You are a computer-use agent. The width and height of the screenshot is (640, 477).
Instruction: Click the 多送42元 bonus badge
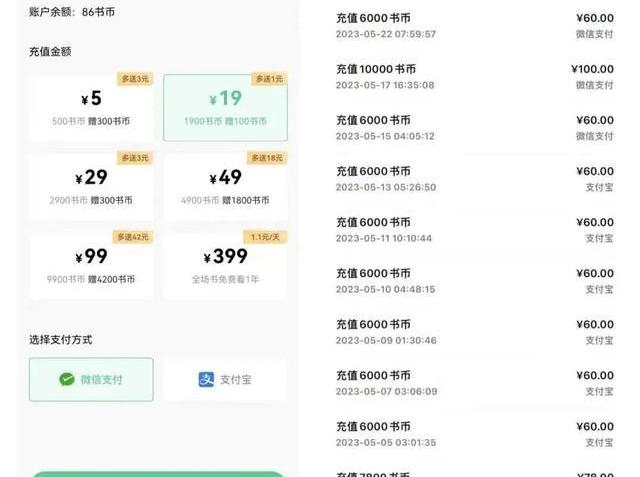pyautogui.click(x=133, y=238)
